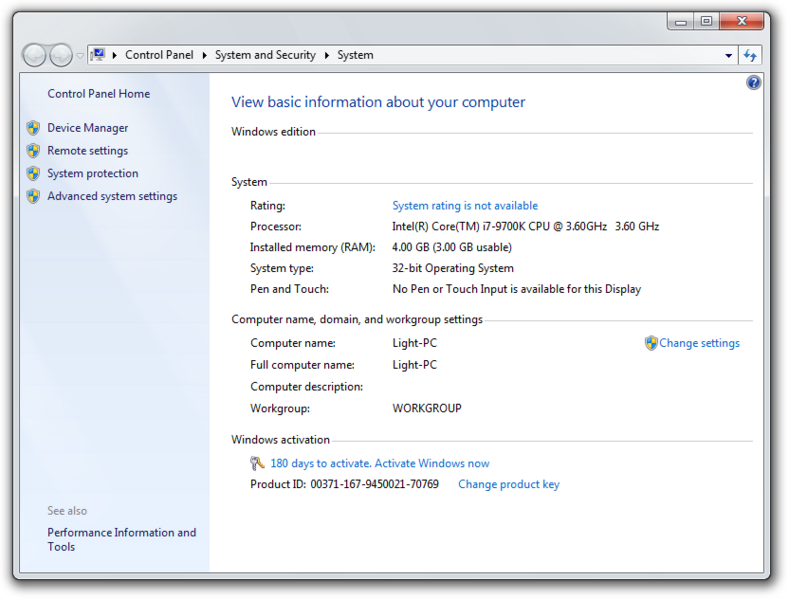Click the refresh icon beside address bar

tap(749, 56)
